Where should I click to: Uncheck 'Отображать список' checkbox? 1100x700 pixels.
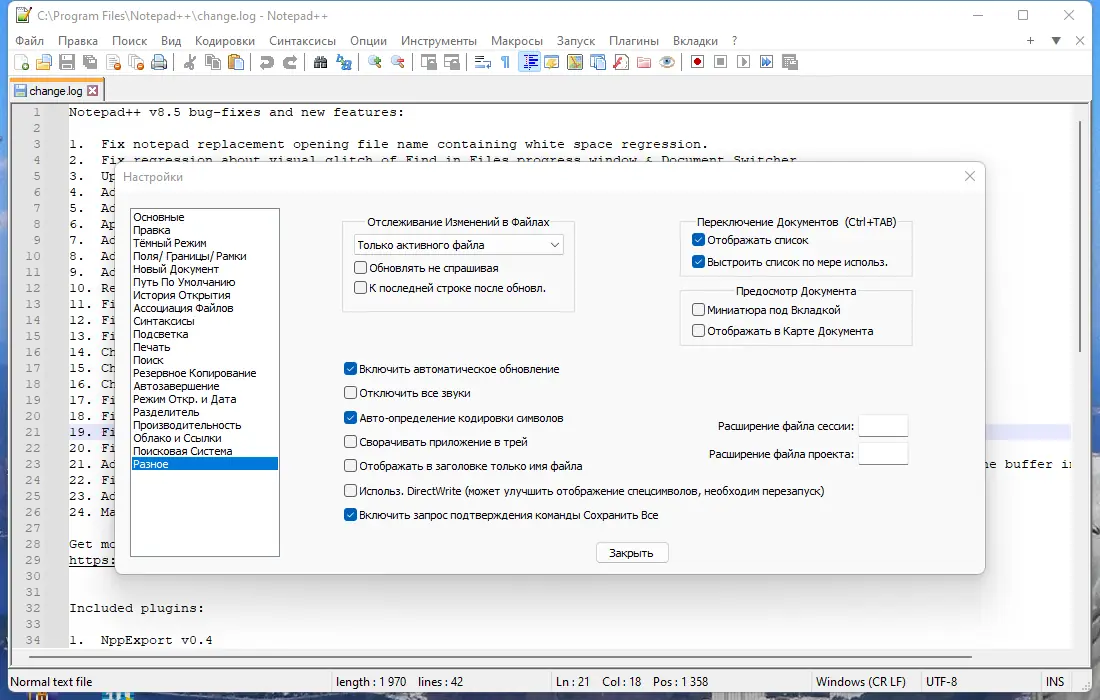click(x=698, y=239)
